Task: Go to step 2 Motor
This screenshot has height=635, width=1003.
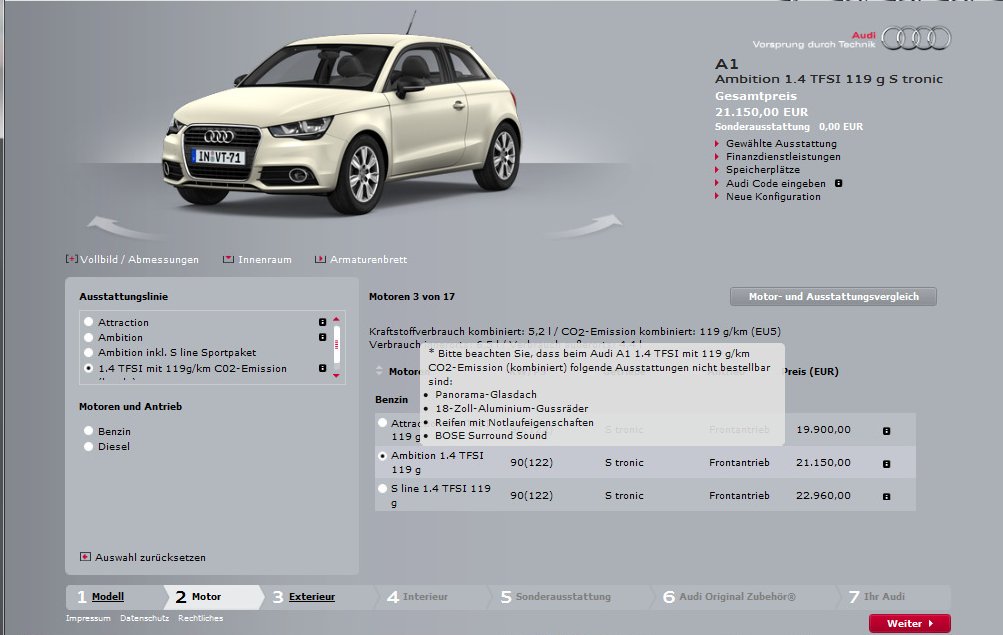Action: coord(206,597)
